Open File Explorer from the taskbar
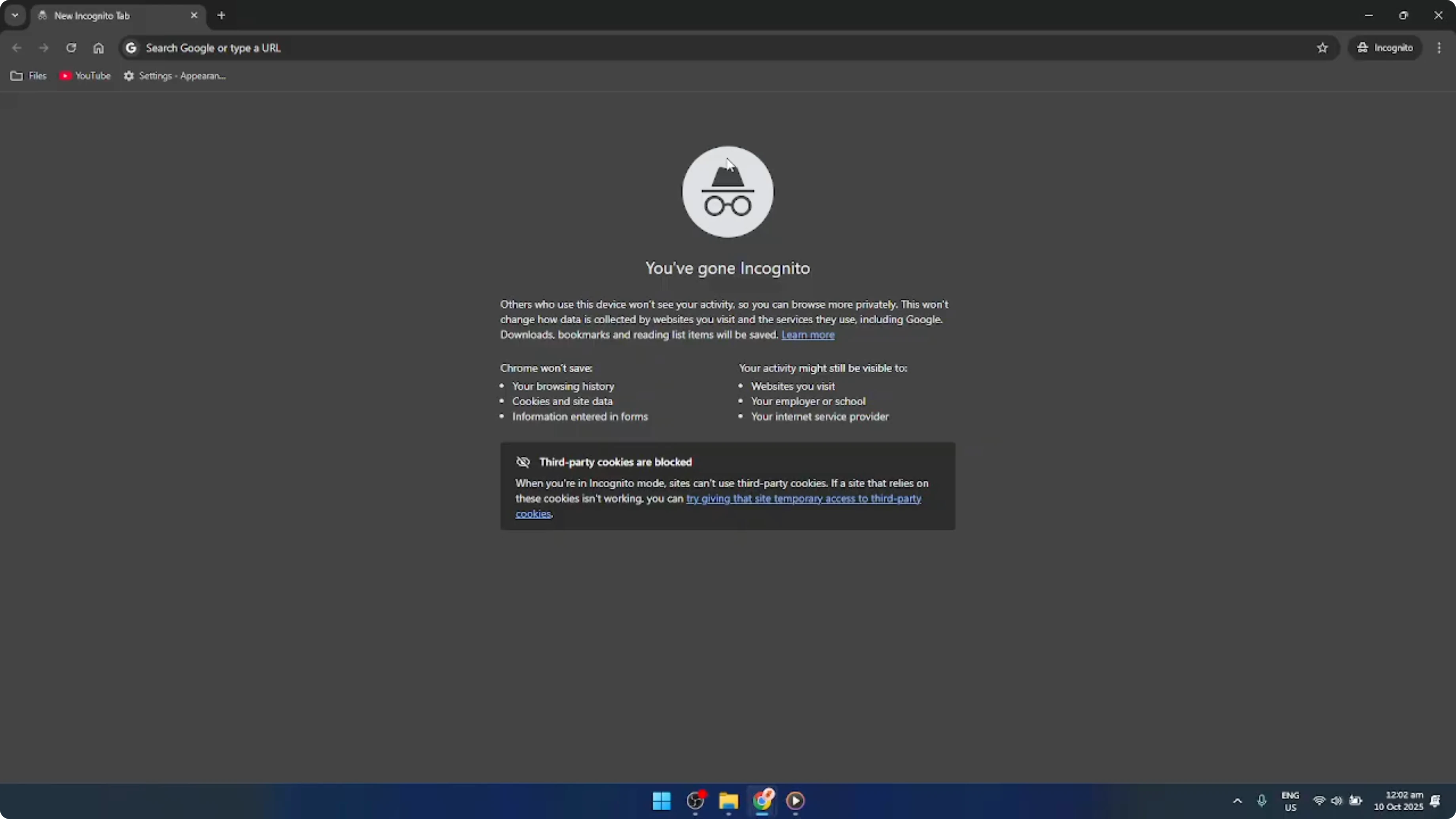Viewport: 1456px width, 819px height. 728,802
